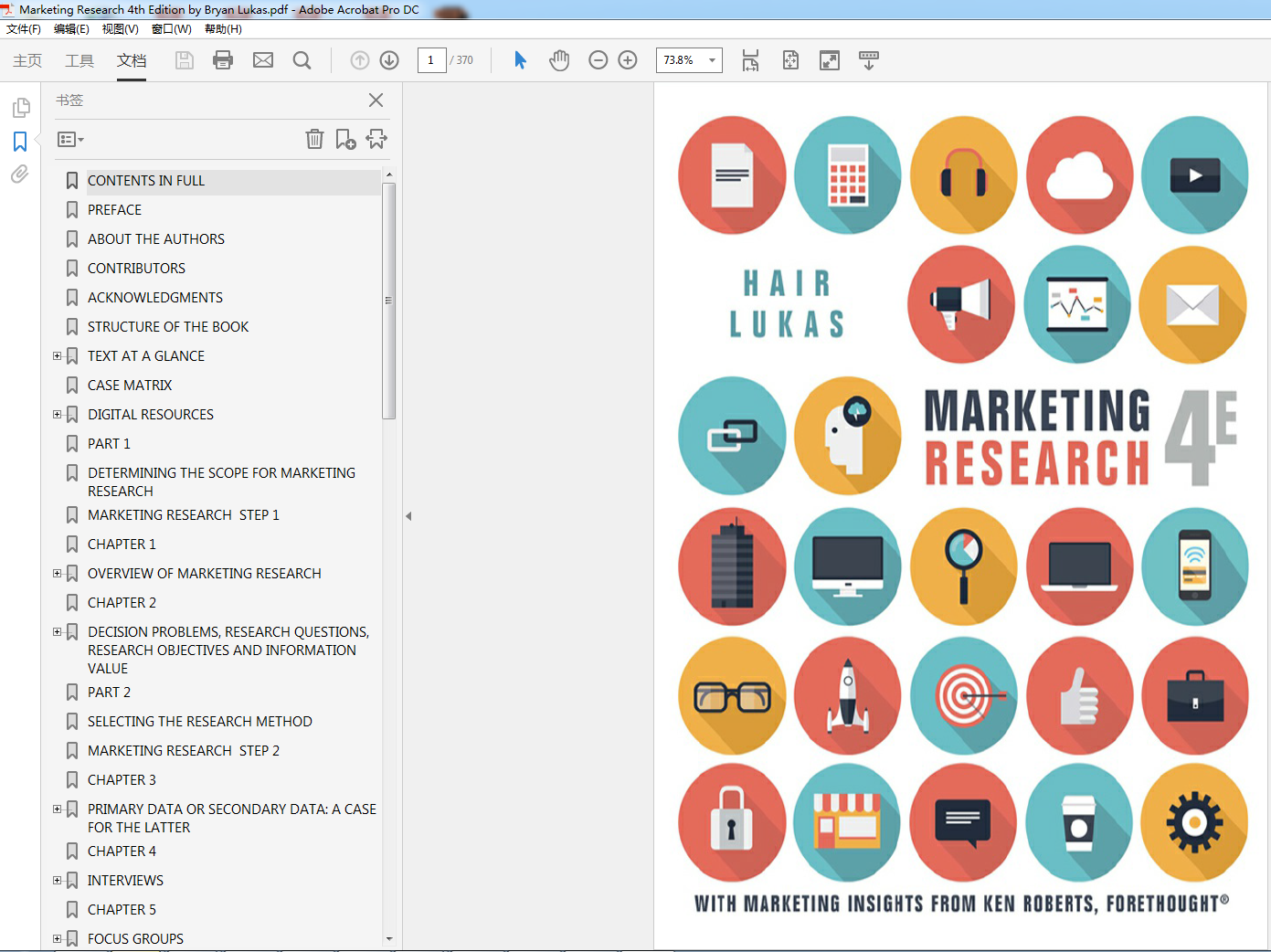1271x952 pixels.
Task: Select CHAPTER 4 bookmark
Action: pyautogui.click(x=122, y=852)
